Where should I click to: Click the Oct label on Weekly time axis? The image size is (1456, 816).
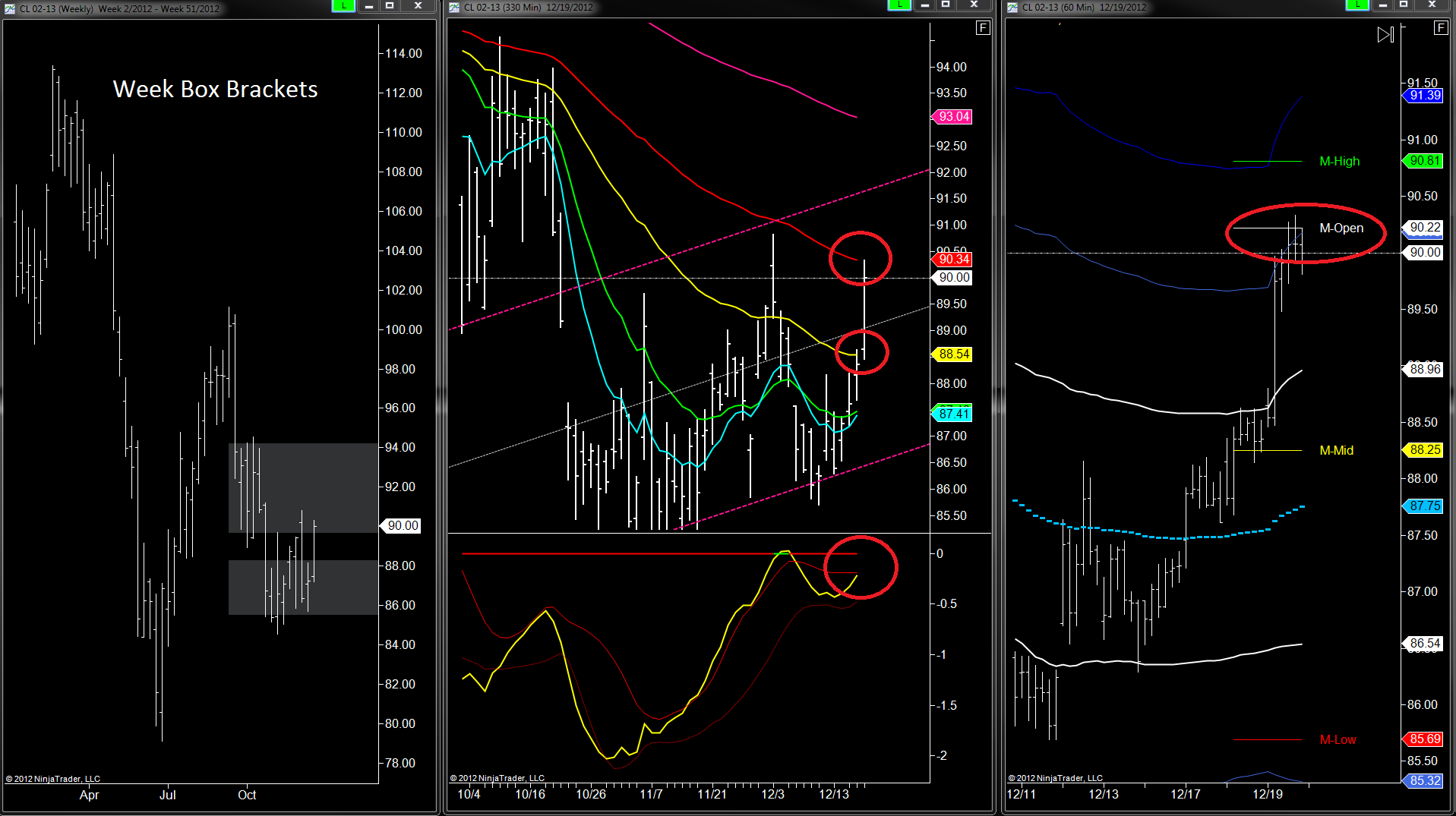[247, 796]
